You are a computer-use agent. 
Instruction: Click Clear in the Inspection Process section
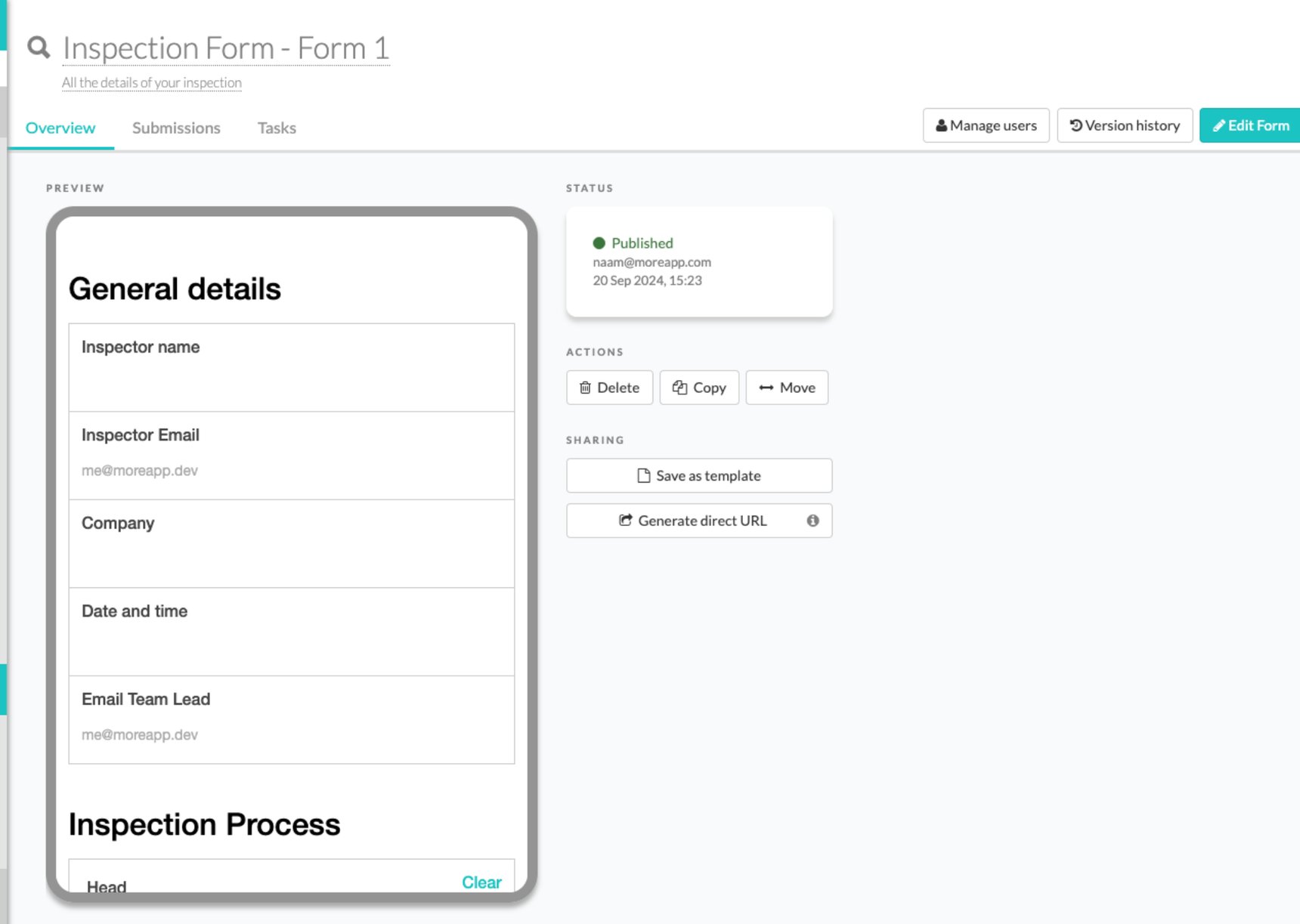pyautogui.click(x=481, y=882)
